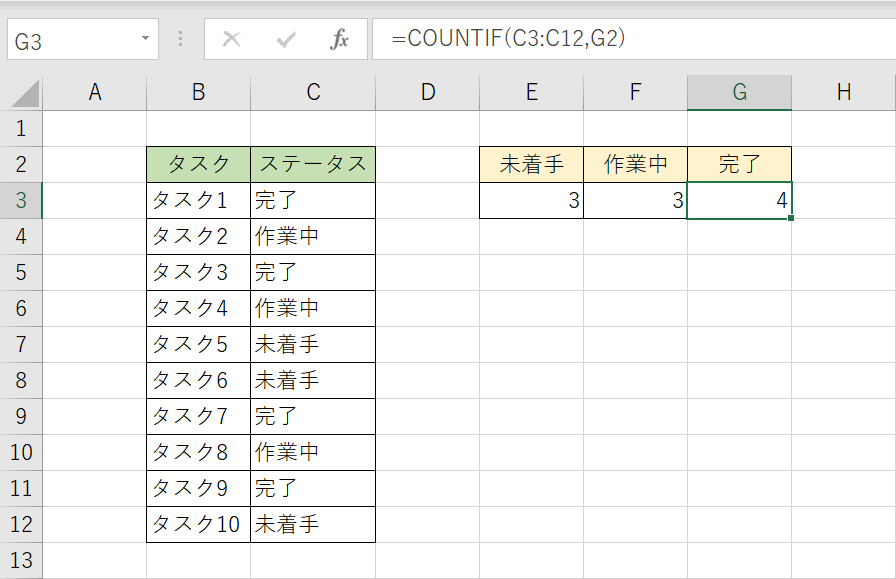Click the Insert Function fx icon
The width and height of the screenshot is (896, 579).
pyautogui.click(x=340, y=40)
